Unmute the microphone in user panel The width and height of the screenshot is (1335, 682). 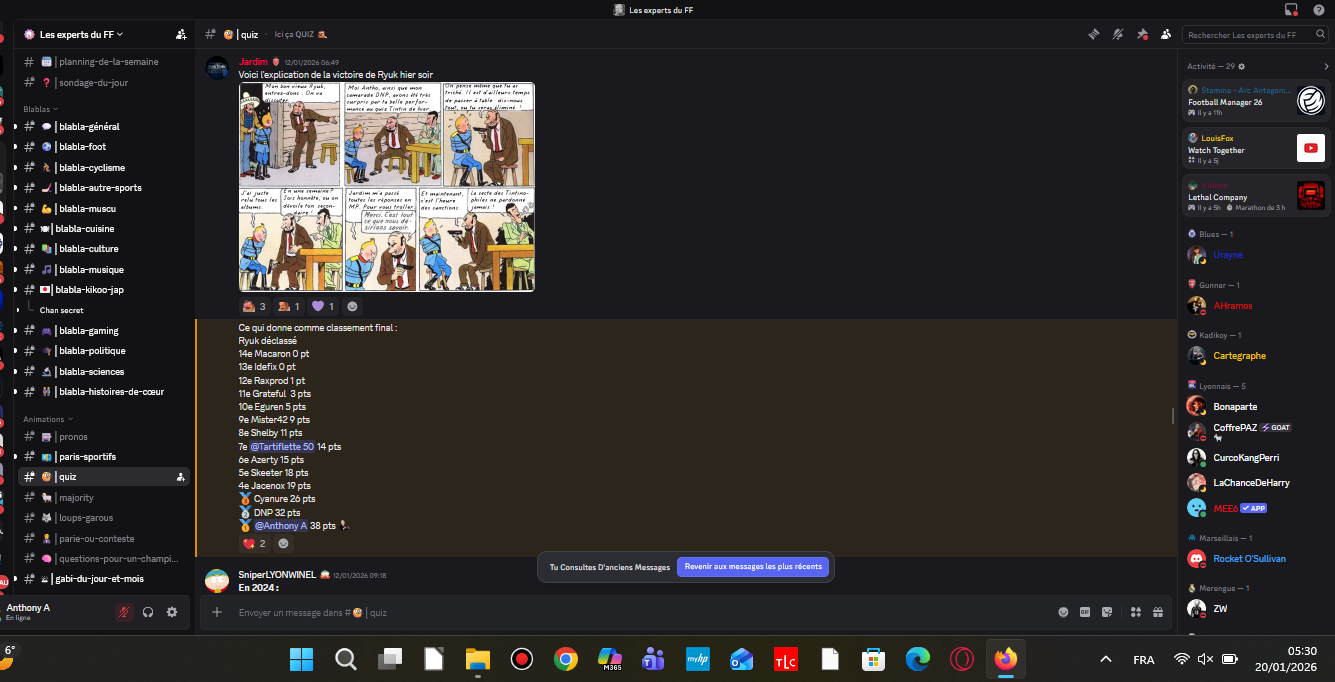tap(124, 612)
